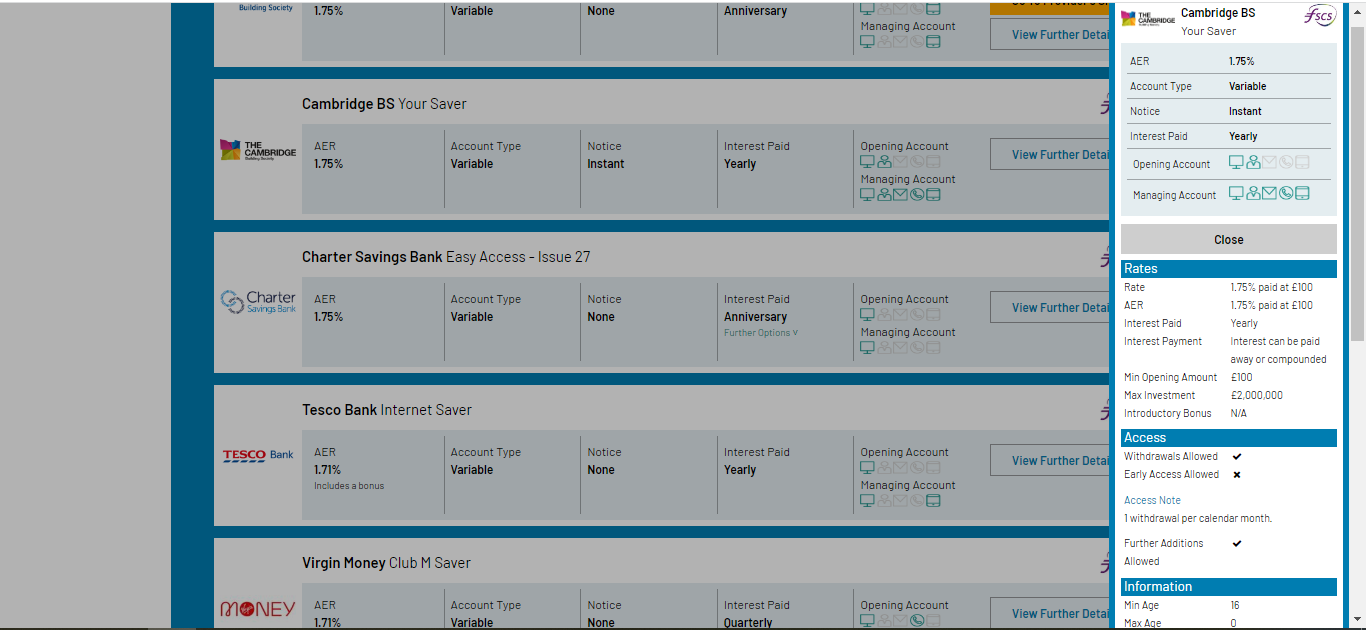Screen dimensions: 1368x630
Task: Click the 'Virgin Money Club M Saver' heading
Action: (x=386, y=563)
